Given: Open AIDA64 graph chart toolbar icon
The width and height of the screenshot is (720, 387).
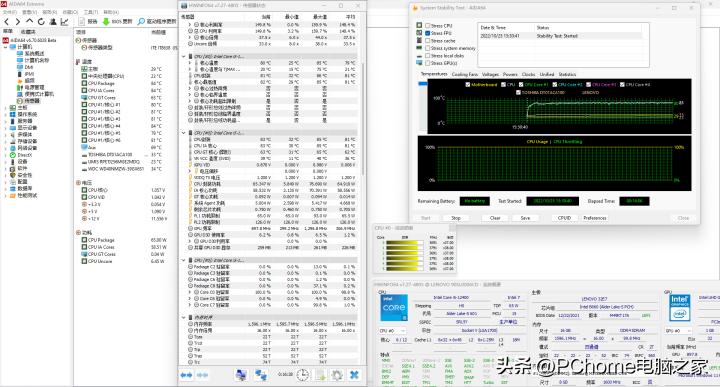Looking at the screenshot, I should pyautogui.click(x=65, y=22).
